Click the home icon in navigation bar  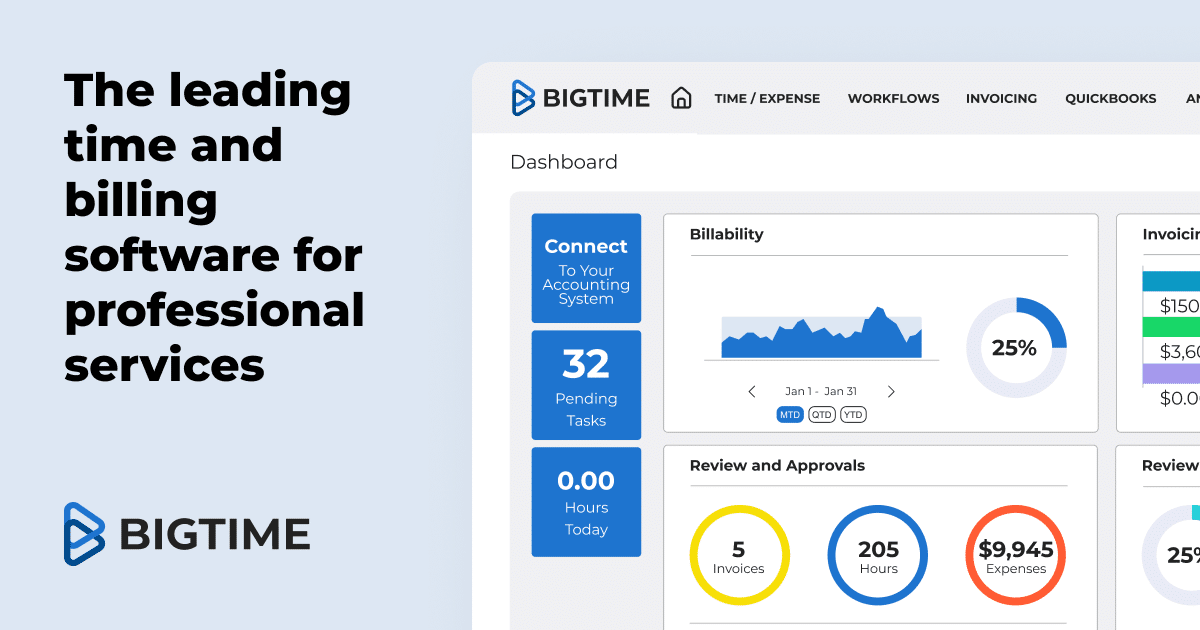tap(681, 98)
